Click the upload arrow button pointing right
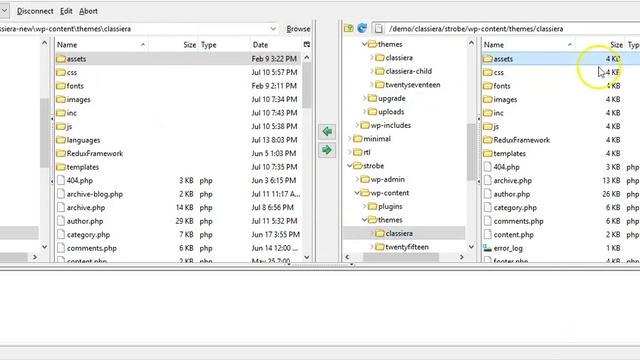This screenshot has height=360, width=640. coord(327,150)
